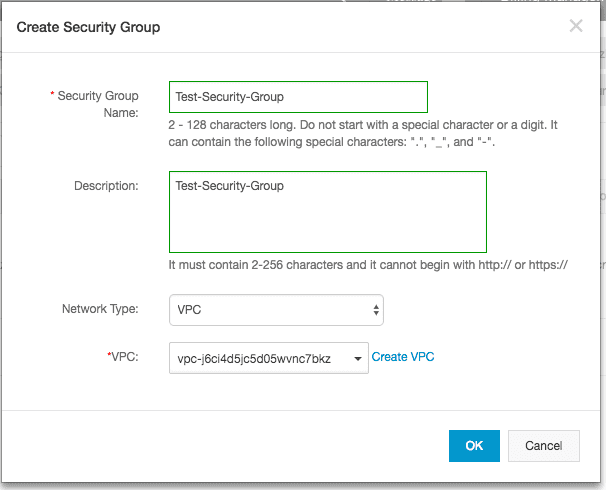Click the red asterisk beside VPC label
The image size is (606, 490).
pos(109,354)
